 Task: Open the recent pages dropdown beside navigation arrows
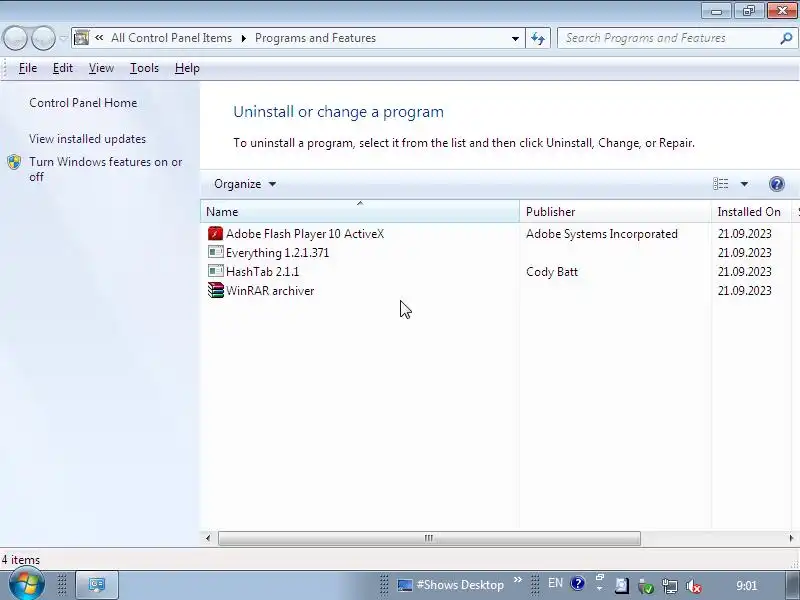[x=63, y=38]
